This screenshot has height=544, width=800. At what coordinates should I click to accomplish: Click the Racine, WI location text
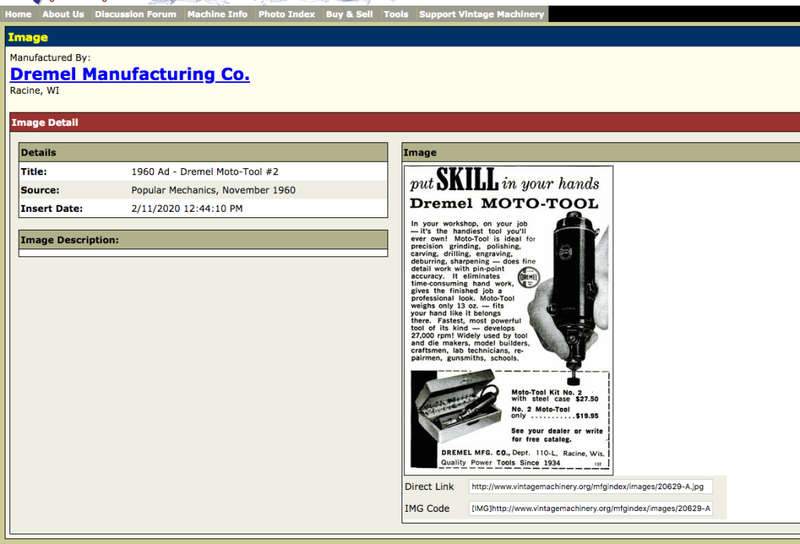pos(35,90)
